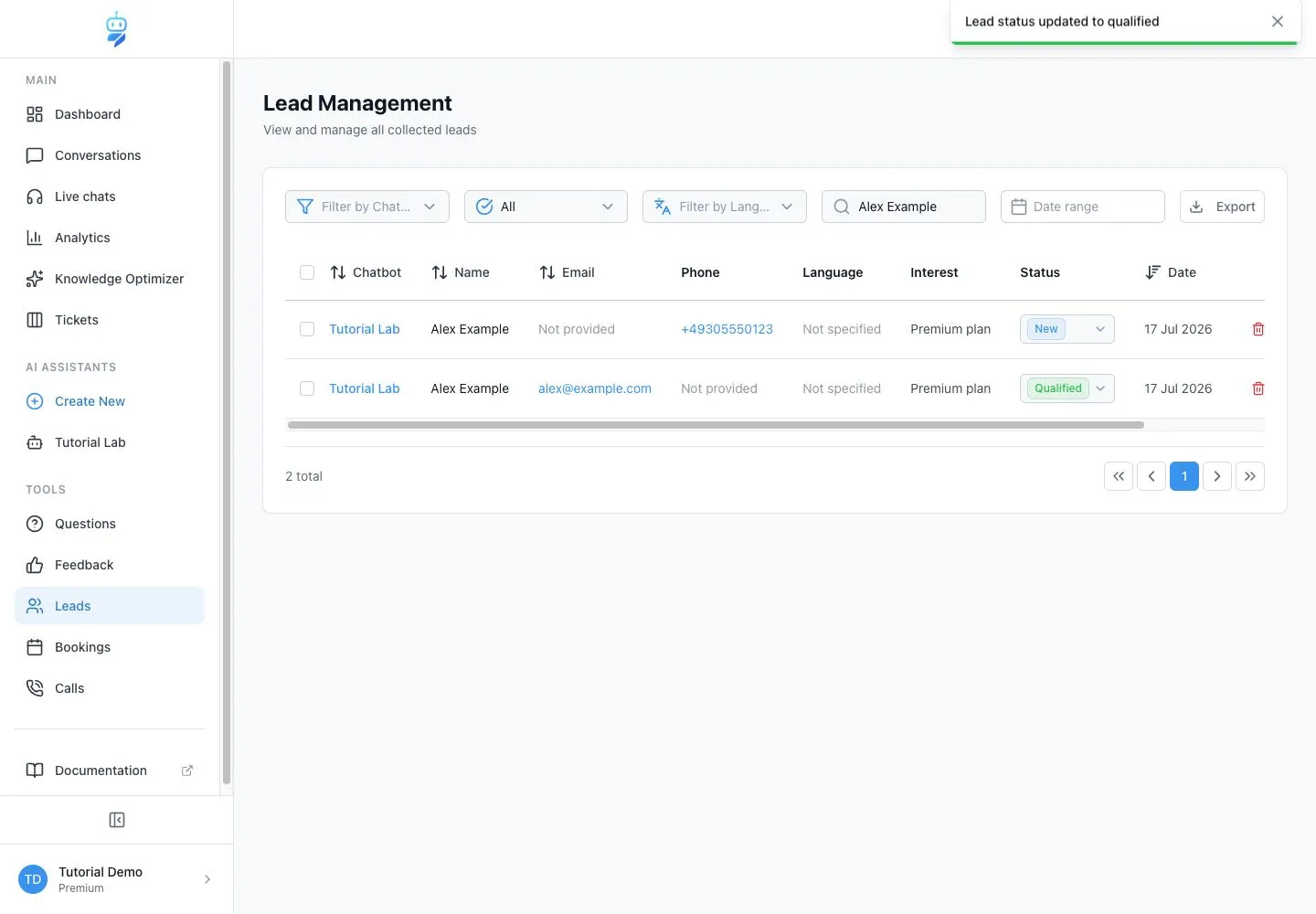Image resolution: width=1316 pixels, height=914 pixels.
Task: Go to next page of leads
Action: (x=1217, y=476)
